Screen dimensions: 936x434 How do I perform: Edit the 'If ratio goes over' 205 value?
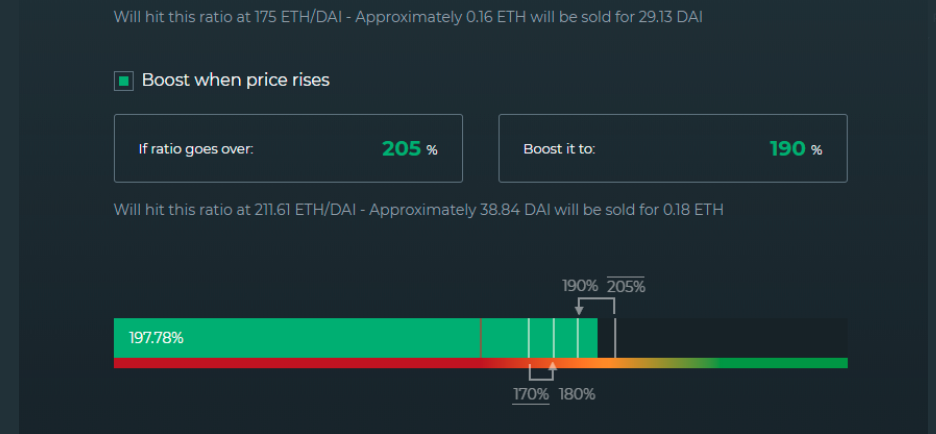click(402, 149)
